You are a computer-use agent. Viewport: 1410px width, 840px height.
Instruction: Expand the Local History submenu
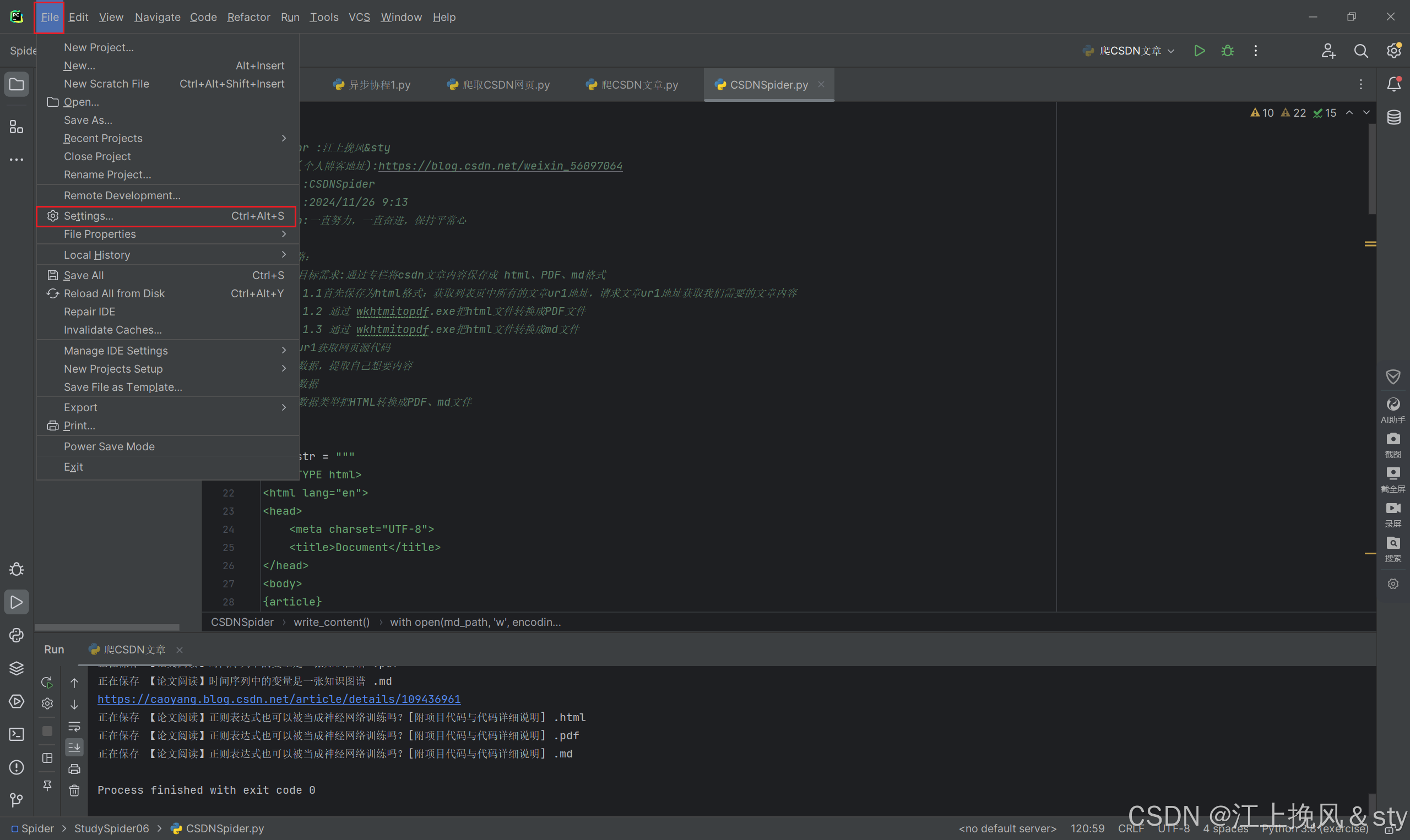pos(167,255)
